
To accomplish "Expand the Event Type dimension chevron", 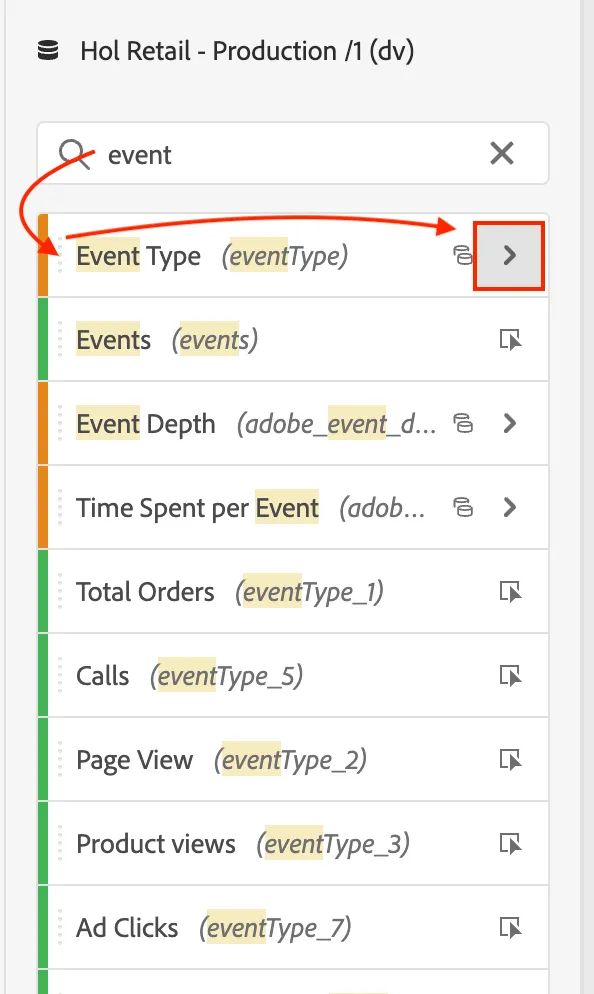I will point(509,255).
